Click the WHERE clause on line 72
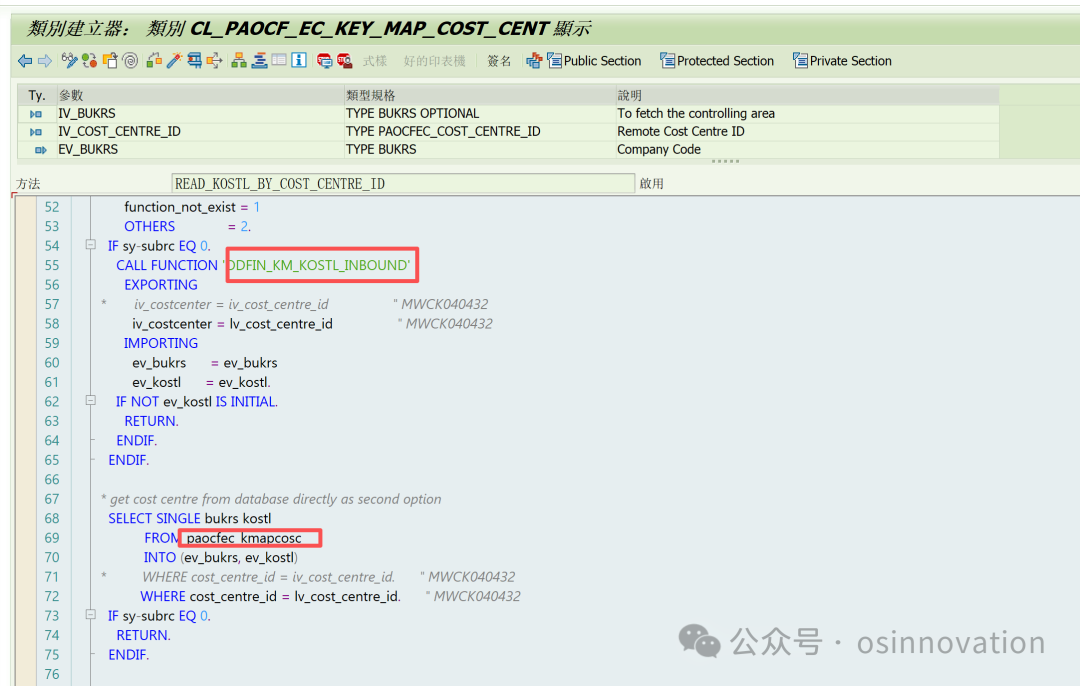1080x686 pixels. click(271, 596)
